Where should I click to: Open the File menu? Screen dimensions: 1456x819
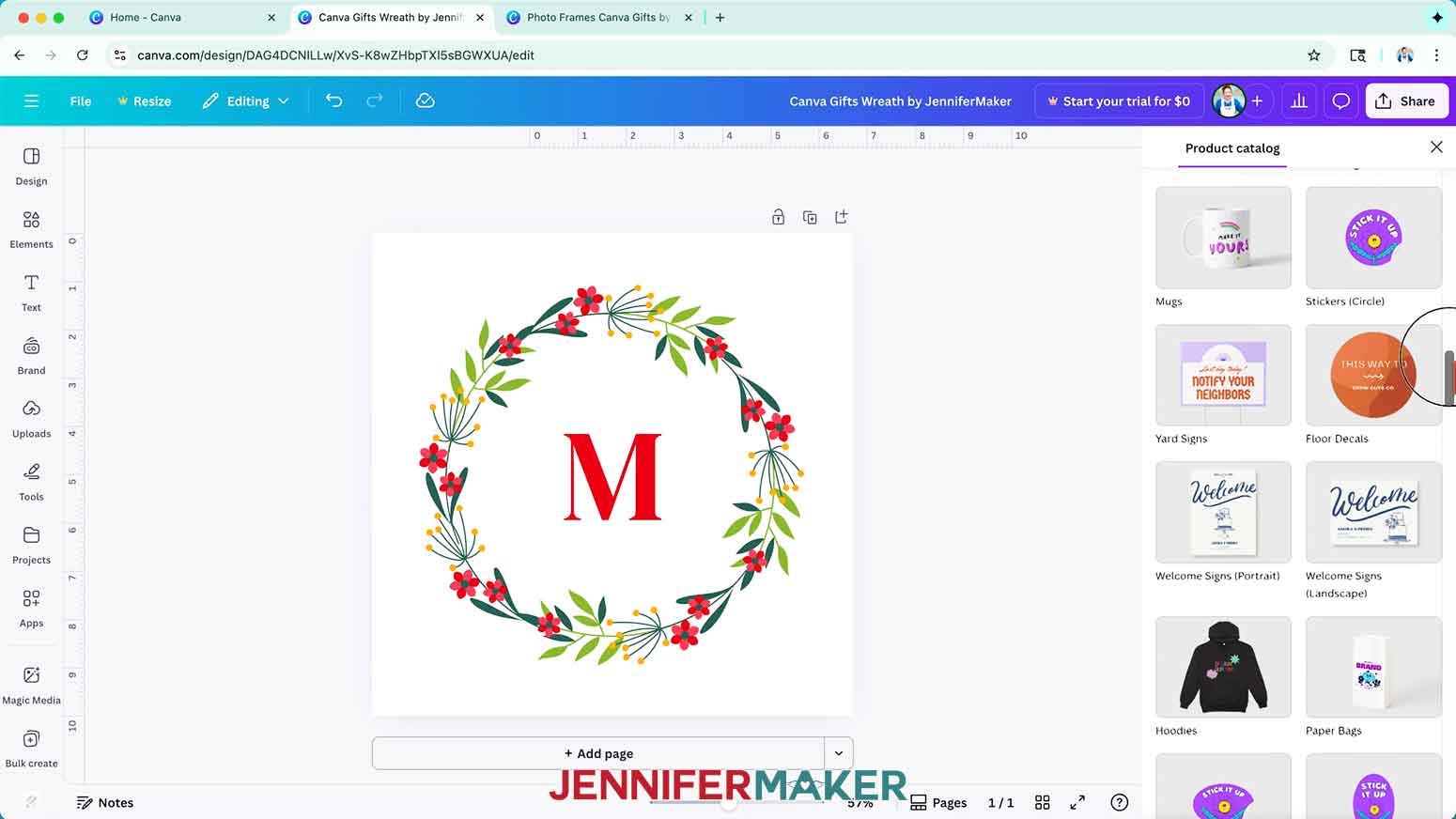click(81, 100)
